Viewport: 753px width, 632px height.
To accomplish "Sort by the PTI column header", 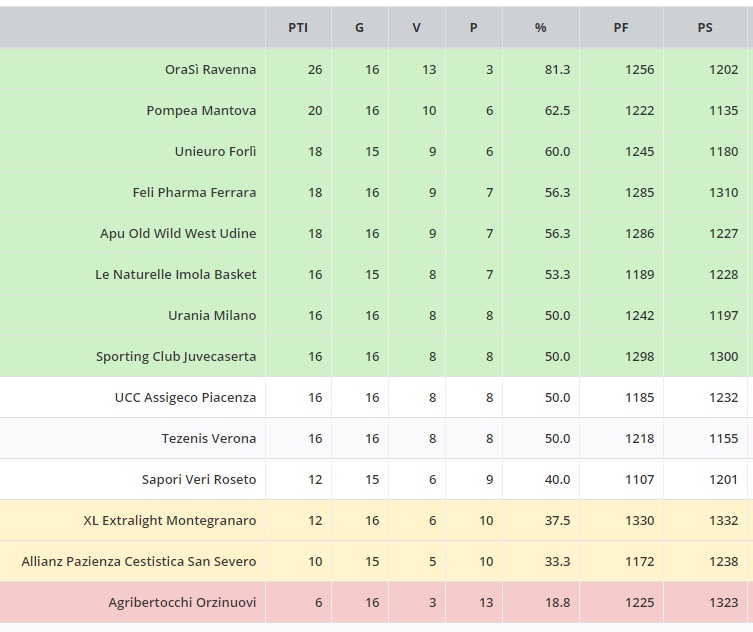I will pos(298,28).
